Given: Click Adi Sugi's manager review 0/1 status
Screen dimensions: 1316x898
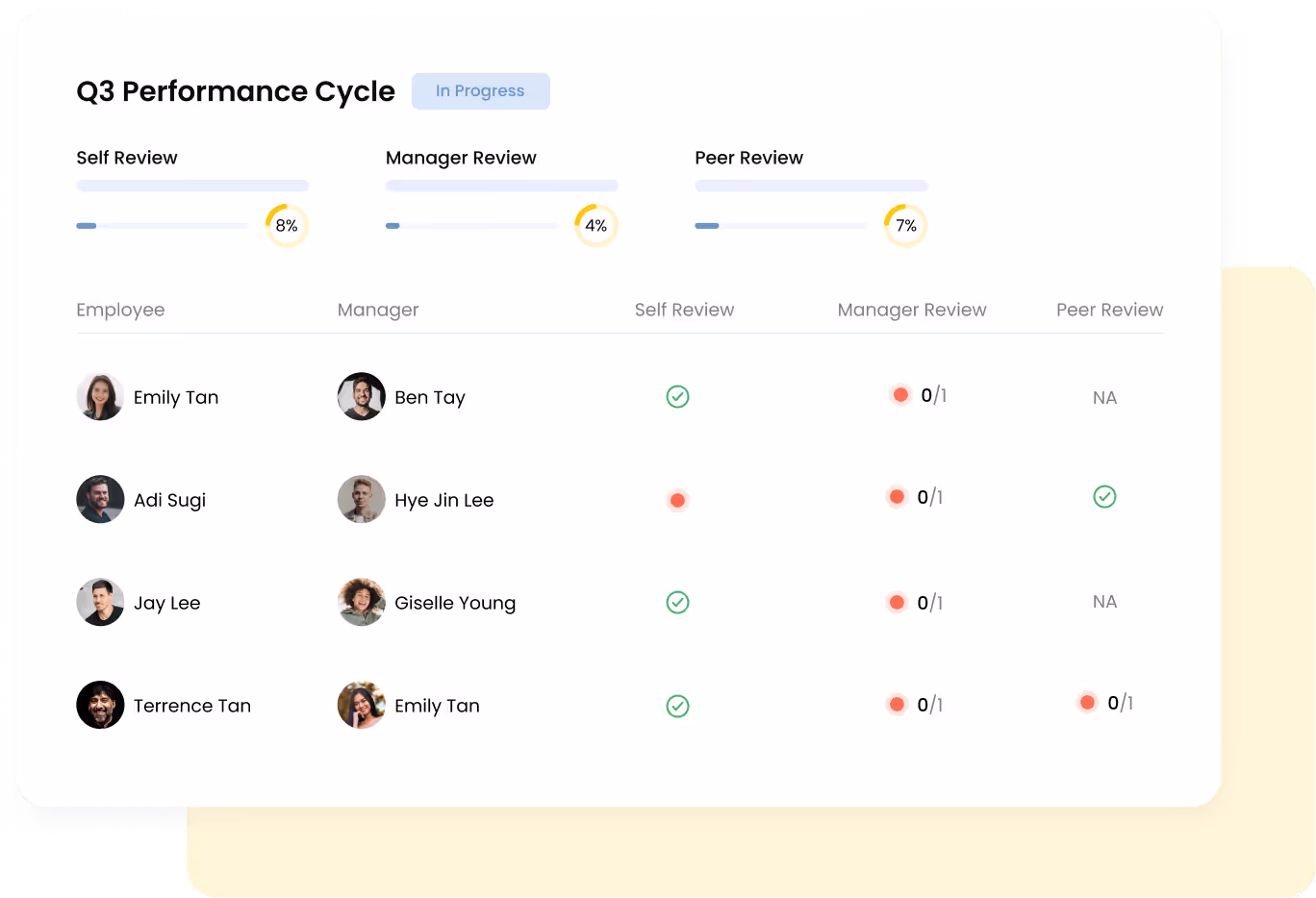Looking at the screenshot, I should coord(915,497).
